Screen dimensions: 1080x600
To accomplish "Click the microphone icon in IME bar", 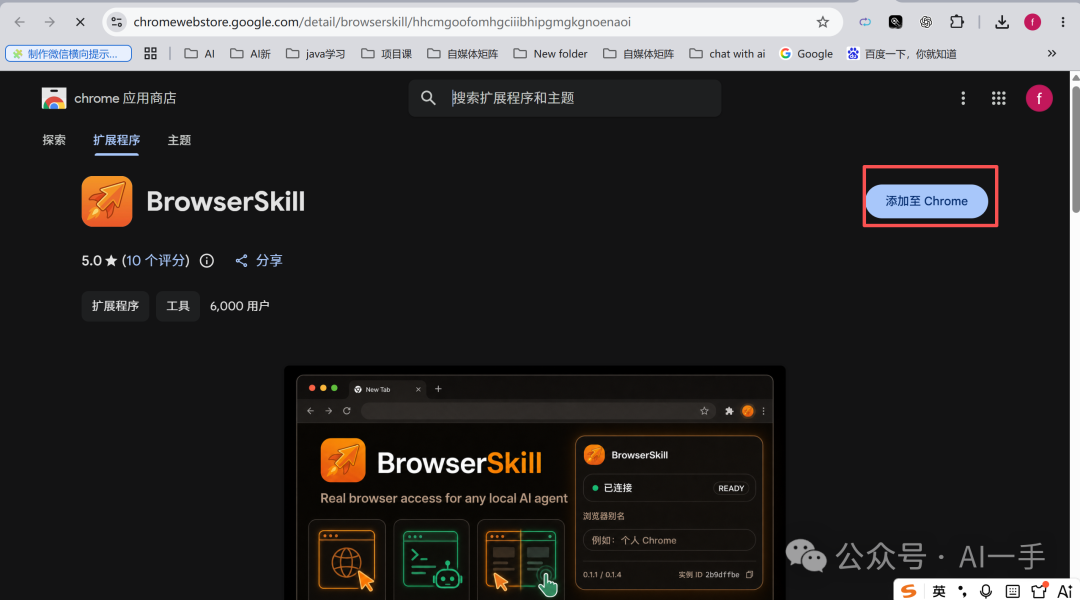I will (x=986, y=591).
